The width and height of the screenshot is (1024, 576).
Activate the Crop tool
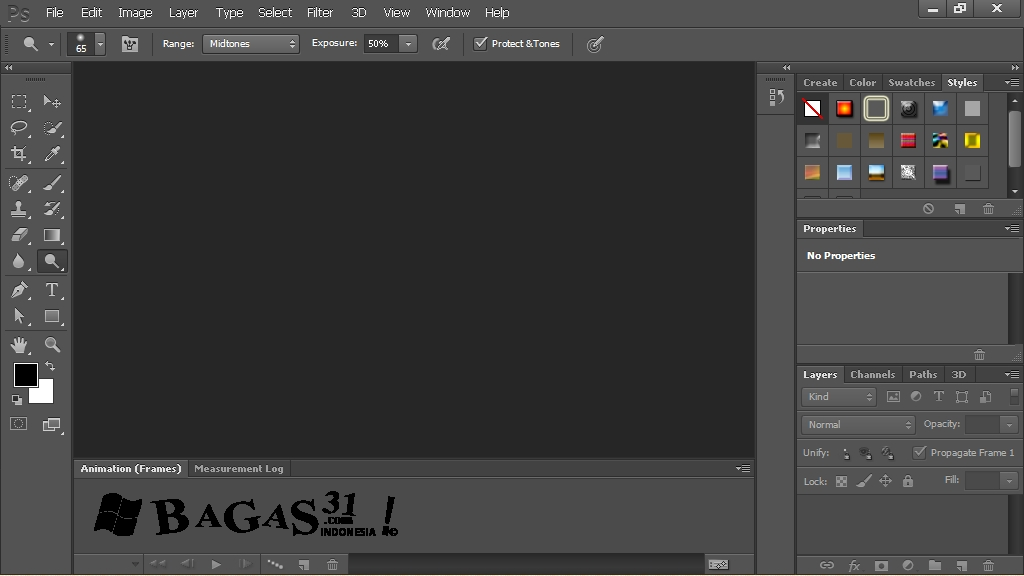pos(19,153)
